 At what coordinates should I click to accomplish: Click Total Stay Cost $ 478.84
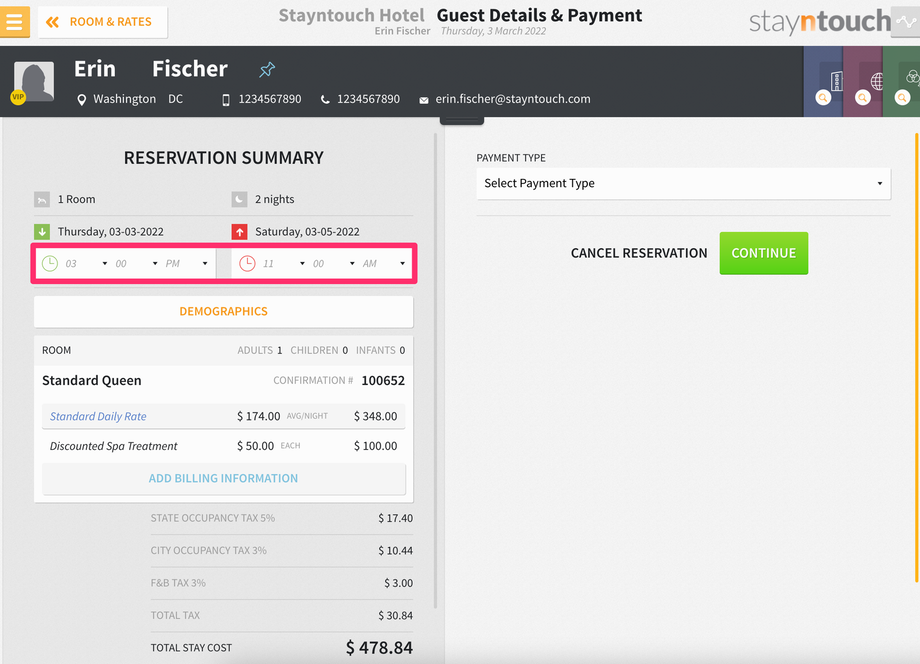282,648
